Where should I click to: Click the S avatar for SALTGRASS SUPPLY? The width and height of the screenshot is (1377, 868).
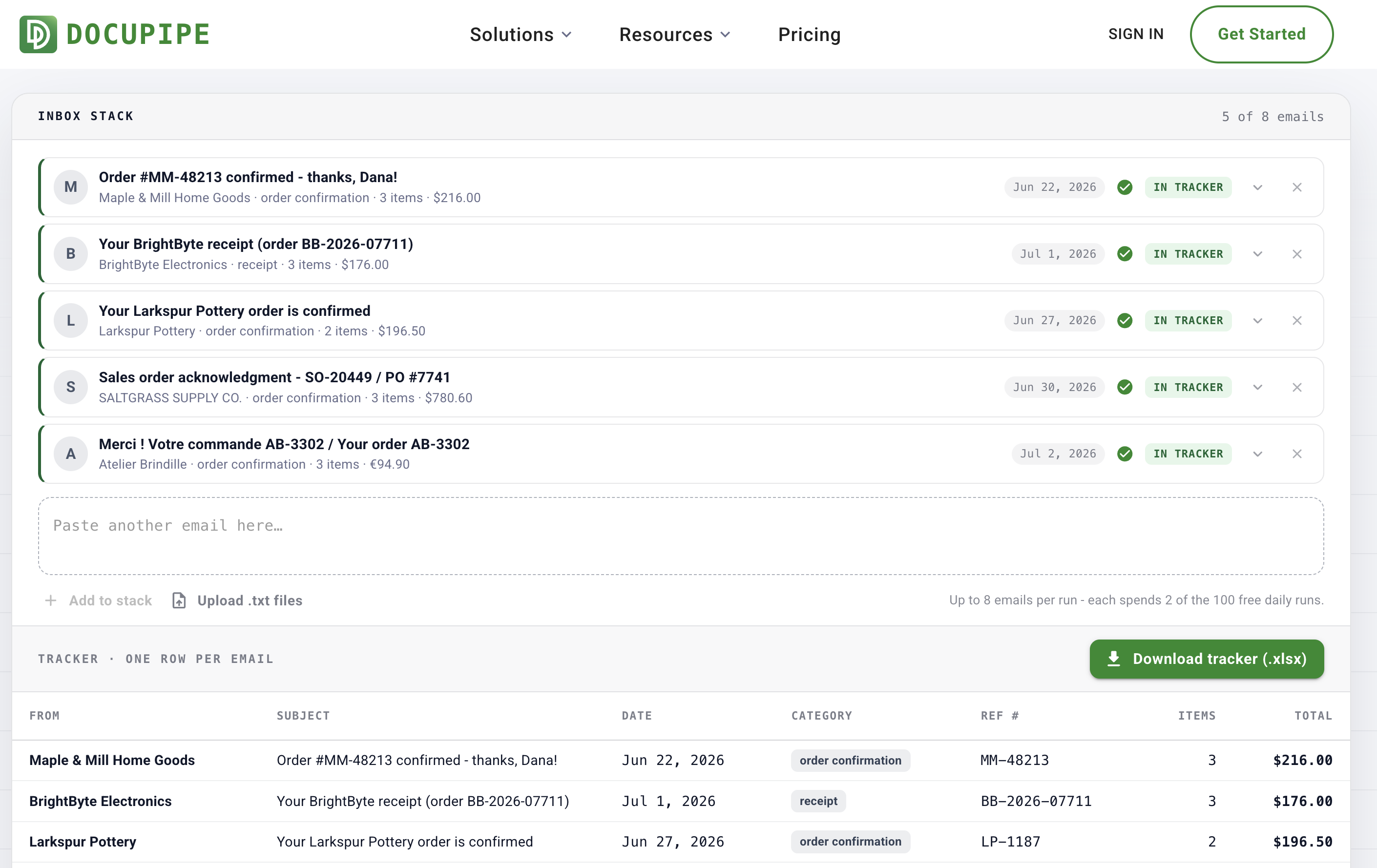[x=71, y=387]
